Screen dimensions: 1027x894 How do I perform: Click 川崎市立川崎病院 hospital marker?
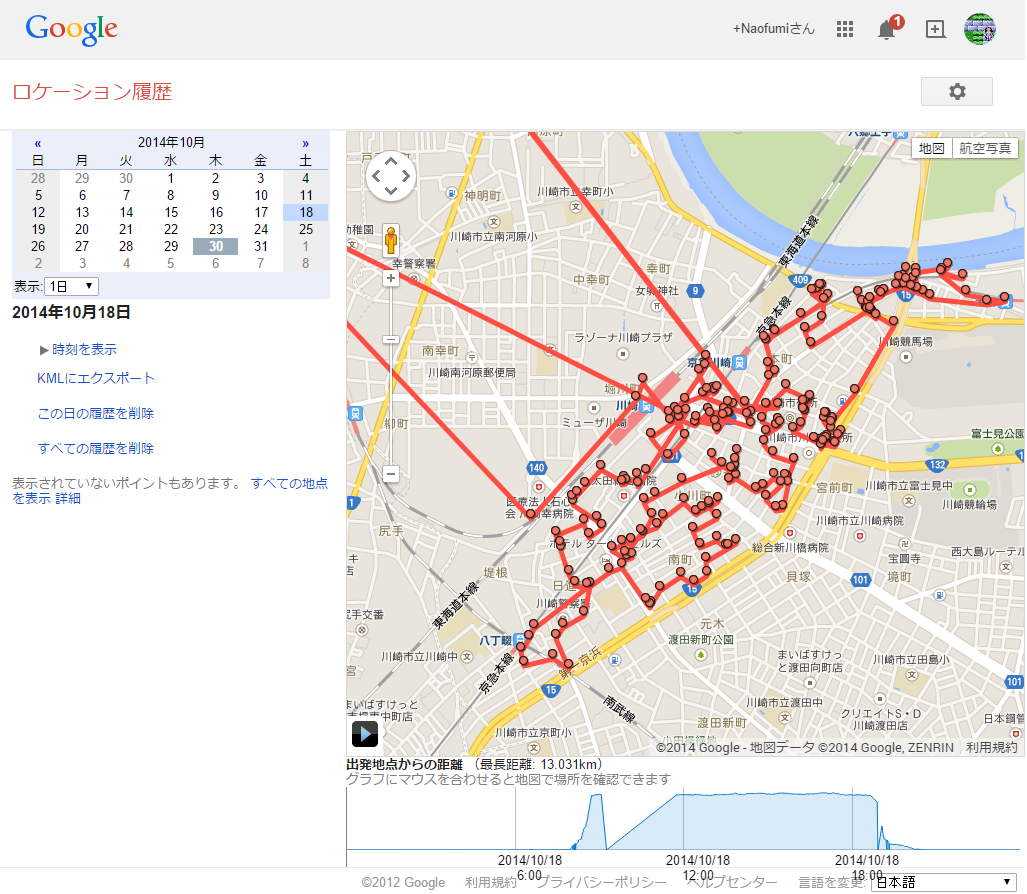[x=860, y=536]
